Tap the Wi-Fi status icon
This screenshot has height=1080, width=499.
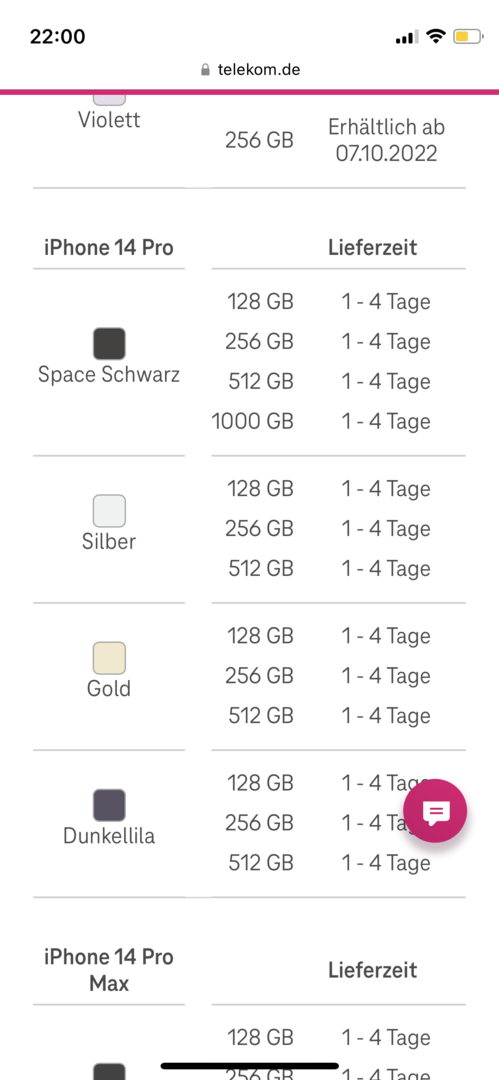436,37
